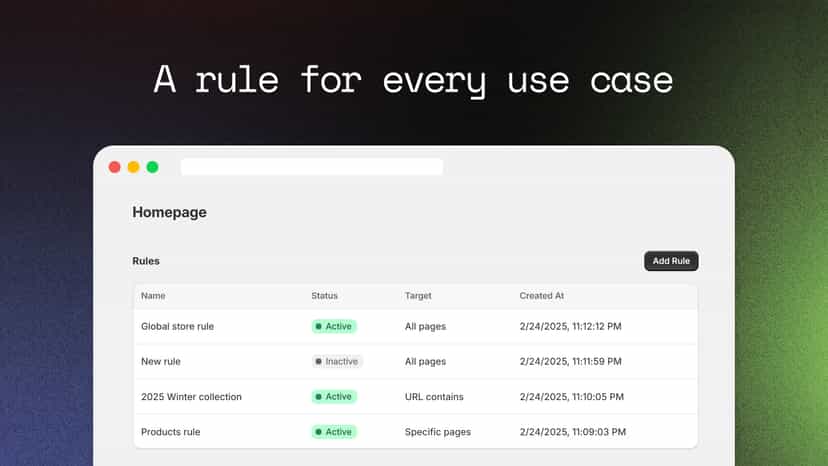Click the browser address bar field
Image resolution: width=828 pixels, height=466 pixels.
coord(312,167)
